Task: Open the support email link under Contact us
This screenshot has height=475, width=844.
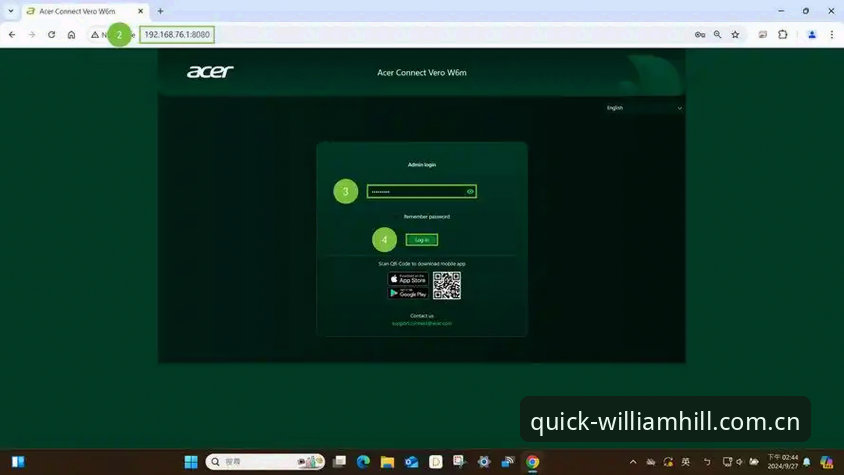Action: [421, 324]
